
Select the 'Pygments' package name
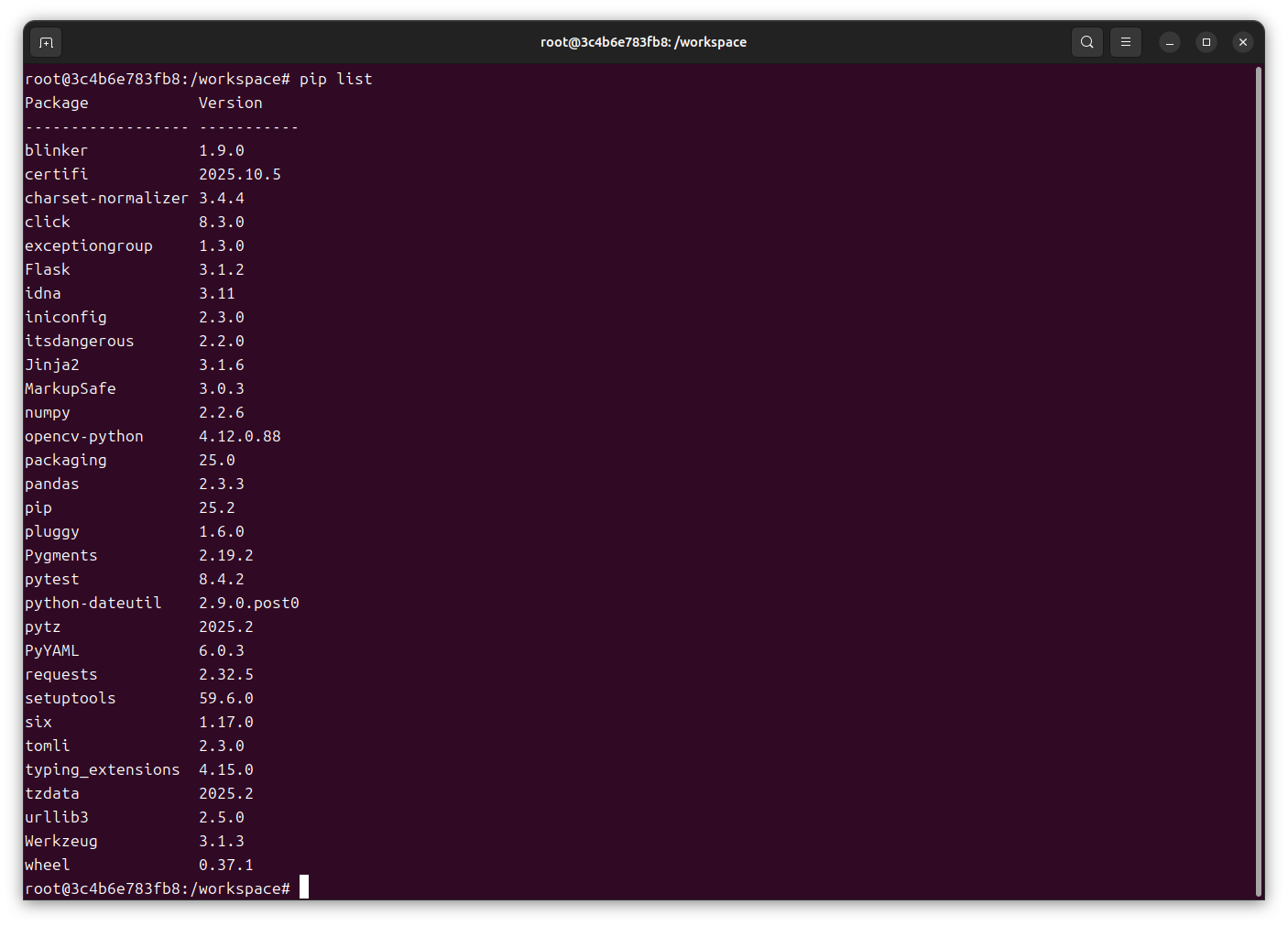click(61, 556)
